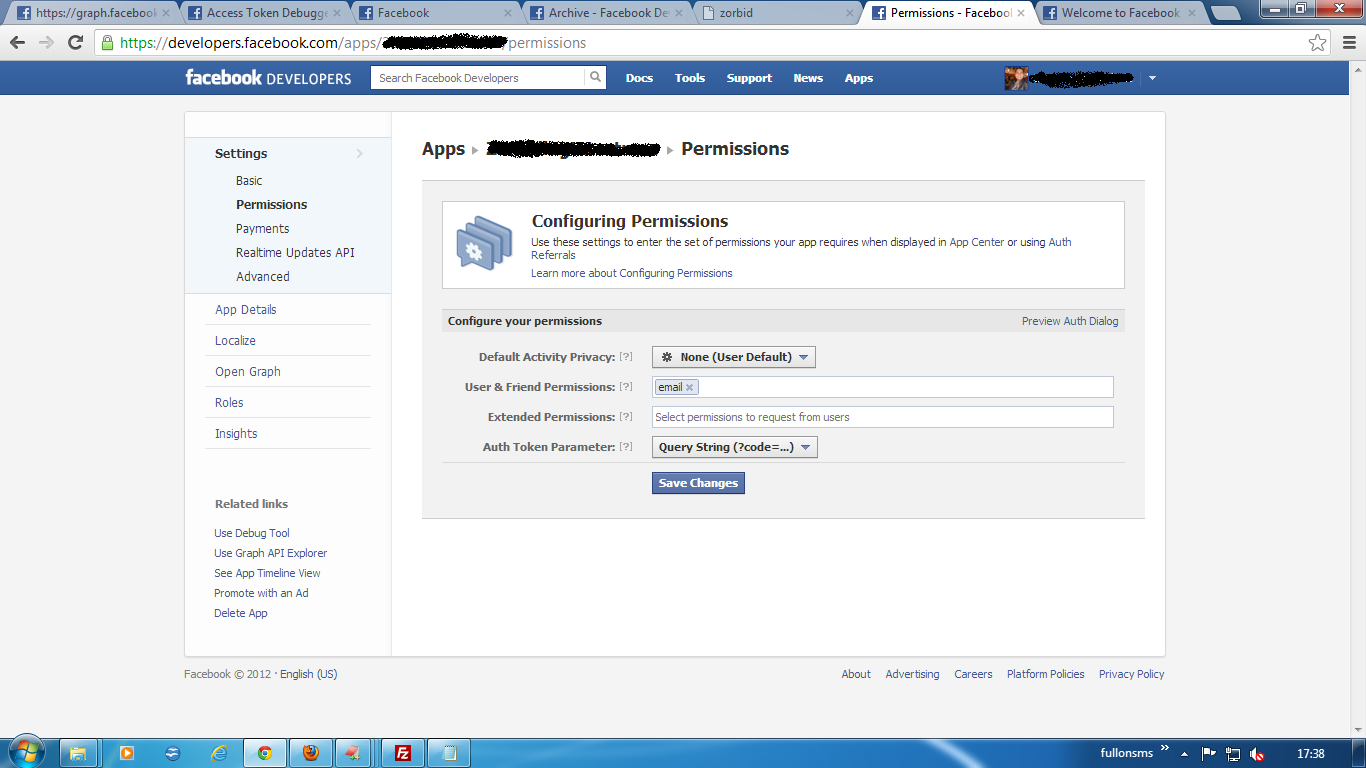The height and width of the screenshot is (768, 1366).
Task: Click the help [?] next to Default Activity Privacy
Action: (626, 357)
